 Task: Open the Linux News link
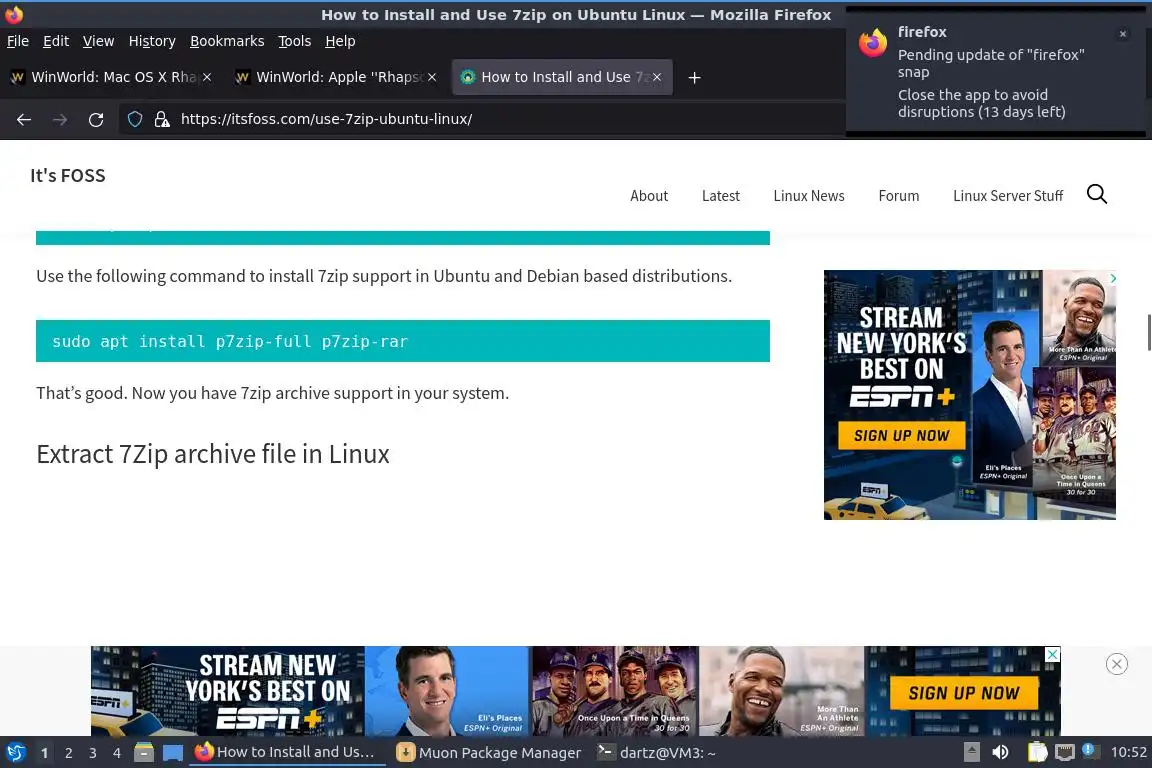click(809, 196)
